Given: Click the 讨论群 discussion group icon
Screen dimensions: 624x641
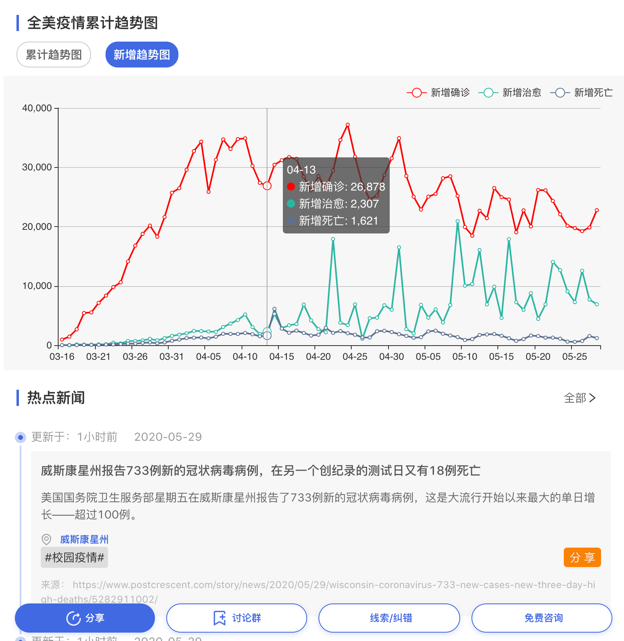Looking at the screenshot, I should pos(219,619).
